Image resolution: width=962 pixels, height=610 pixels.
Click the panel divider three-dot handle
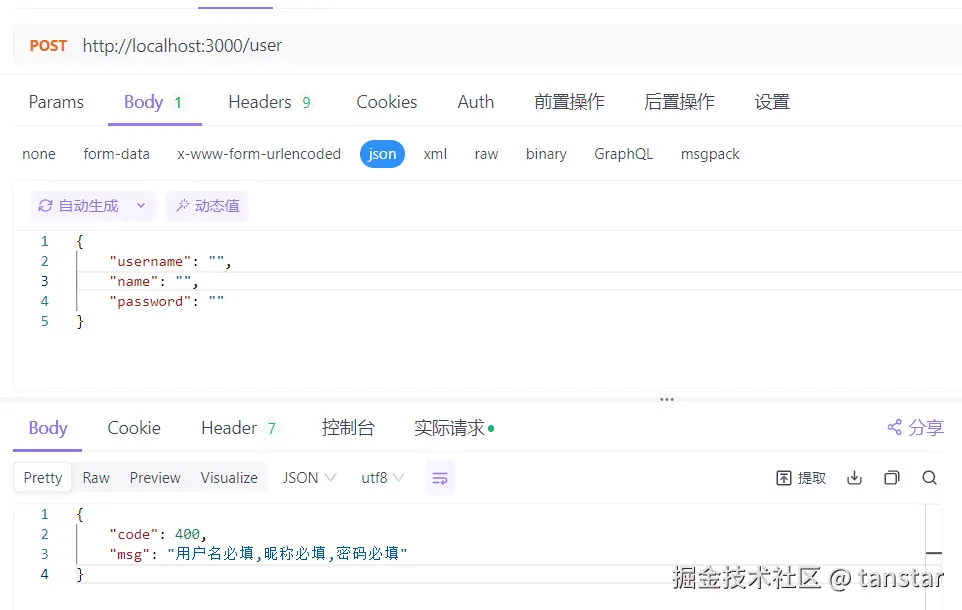pos(667,400)
